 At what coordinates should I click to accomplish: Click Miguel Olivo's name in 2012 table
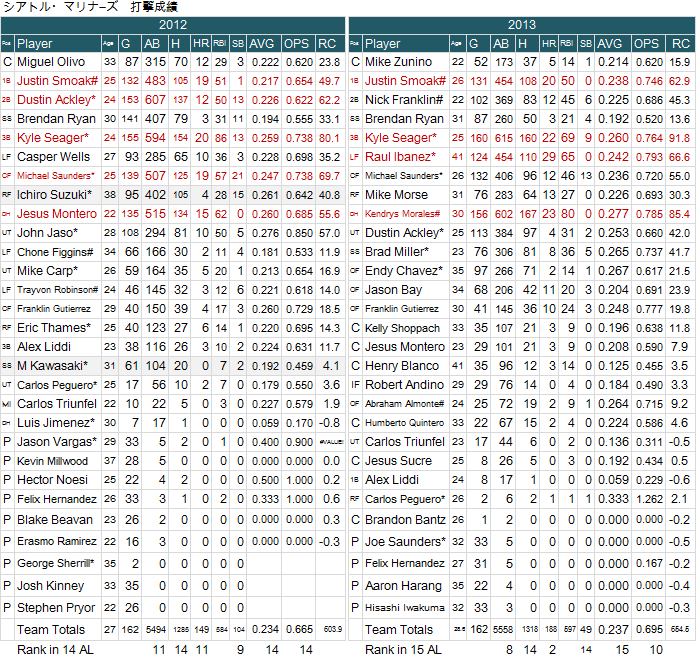(51, 62)
